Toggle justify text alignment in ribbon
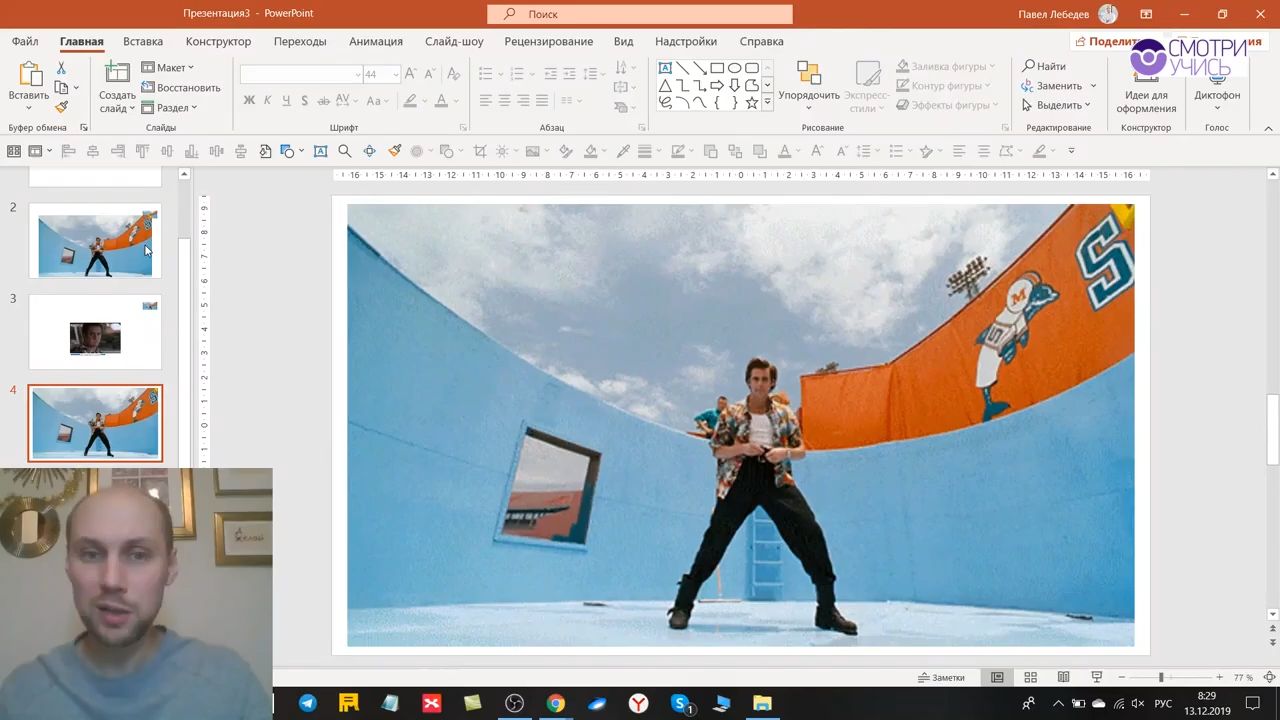This screenshot has width=1280, height=720. [542, 101]
